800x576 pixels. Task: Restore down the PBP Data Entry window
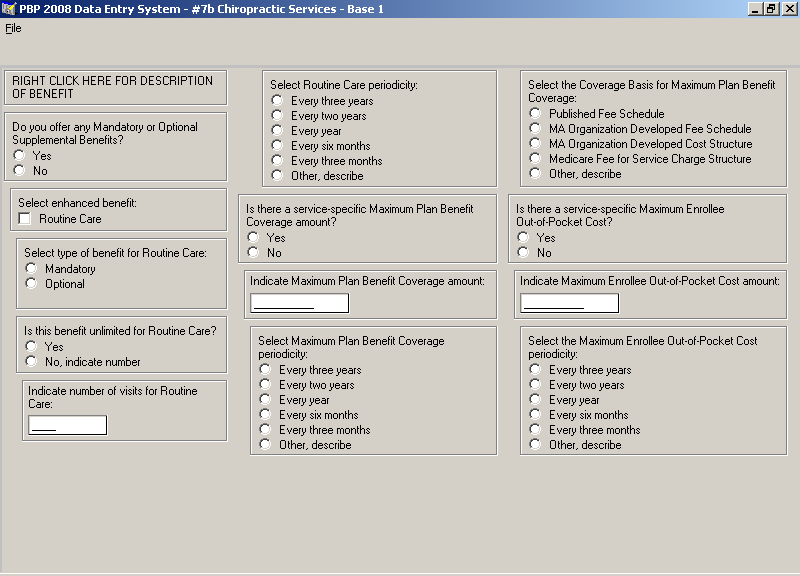pyautogui.click(x=771, y=9)
